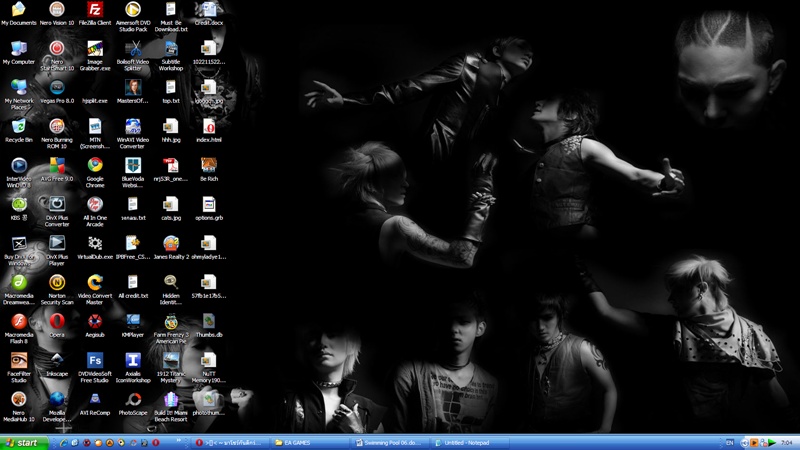Open Macromedia Dreamweaver shortcut

point(19,290)
